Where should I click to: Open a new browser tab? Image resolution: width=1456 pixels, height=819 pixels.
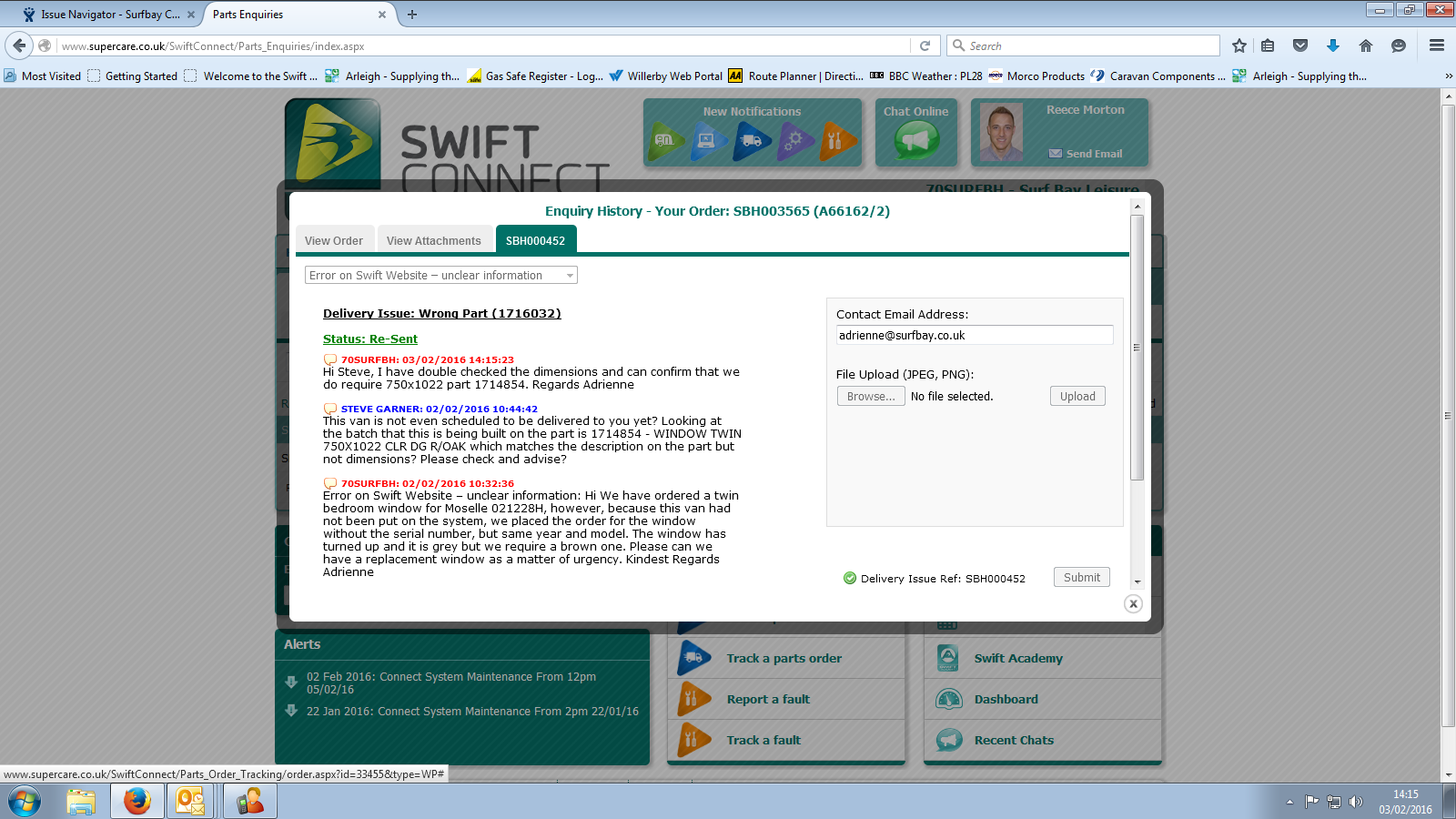412,15
